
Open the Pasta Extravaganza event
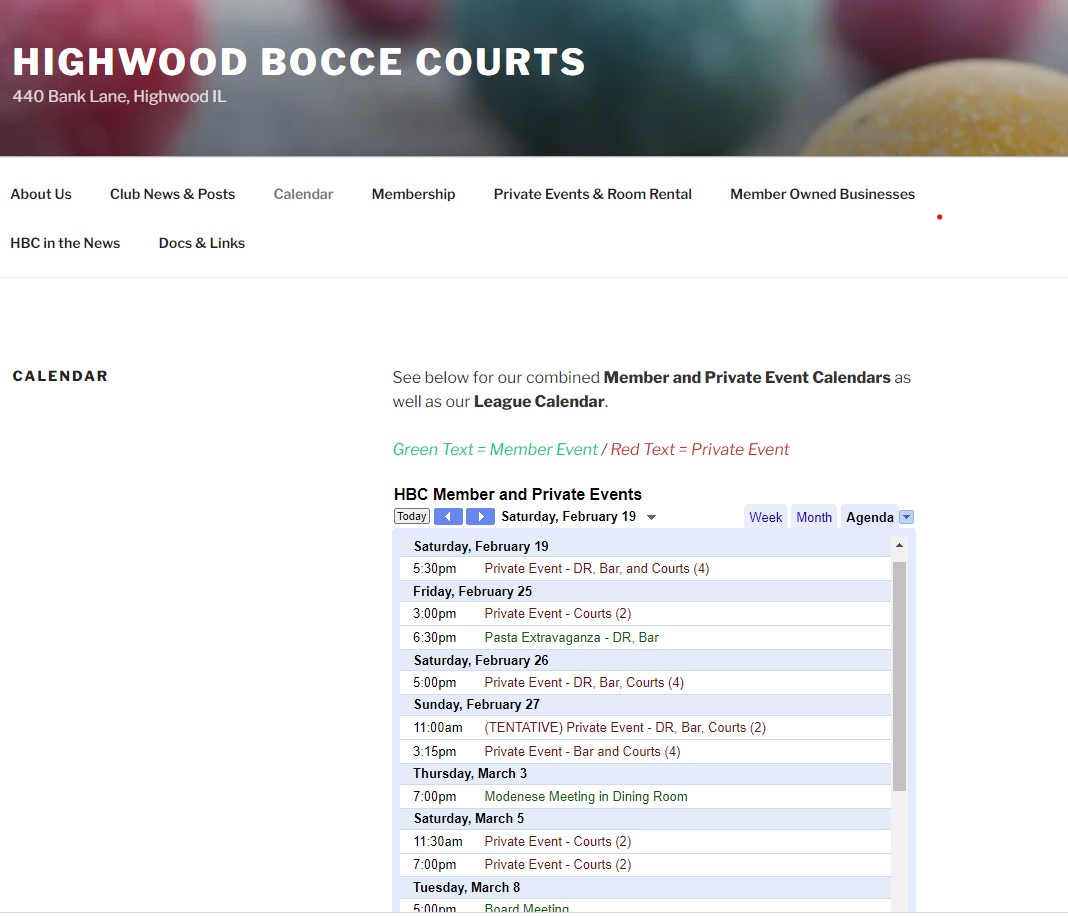point(571,637)
